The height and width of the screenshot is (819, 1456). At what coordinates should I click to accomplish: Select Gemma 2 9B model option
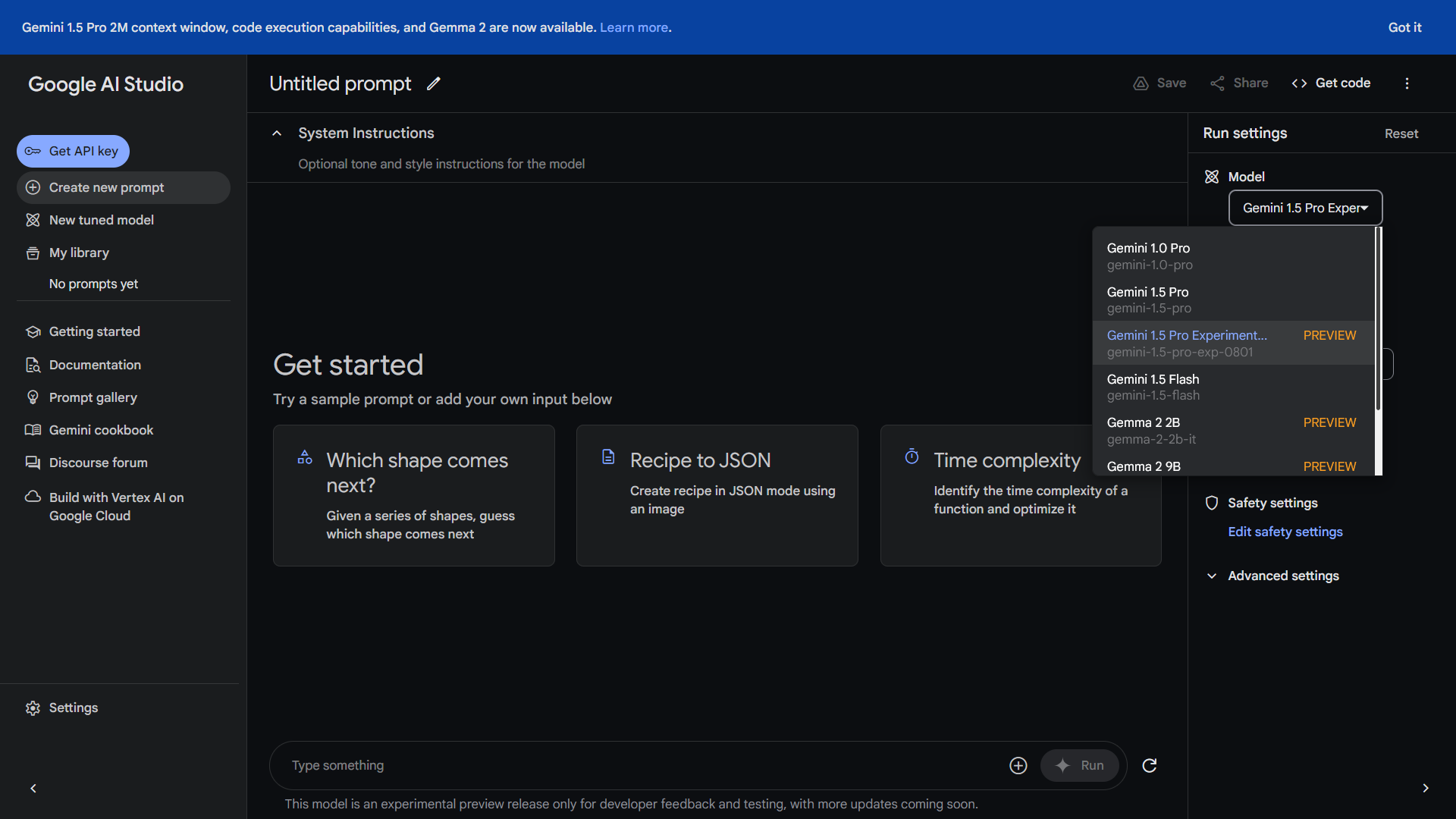click(1233, 466)
